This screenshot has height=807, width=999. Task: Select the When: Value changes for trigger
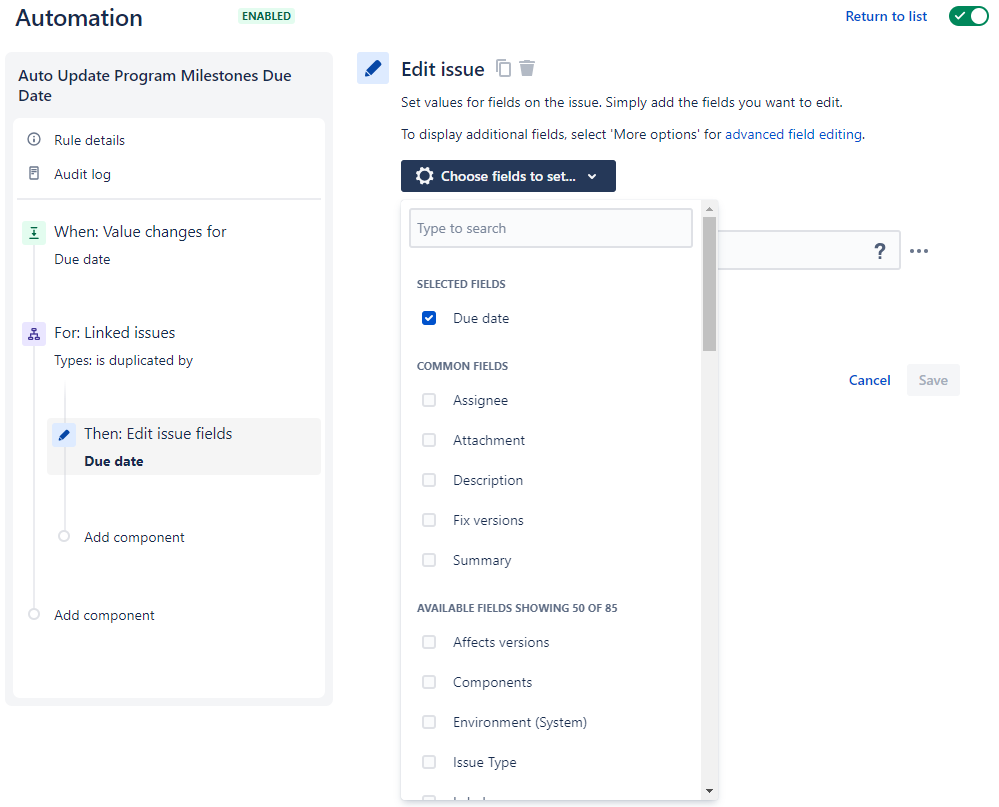pos(140,232)
